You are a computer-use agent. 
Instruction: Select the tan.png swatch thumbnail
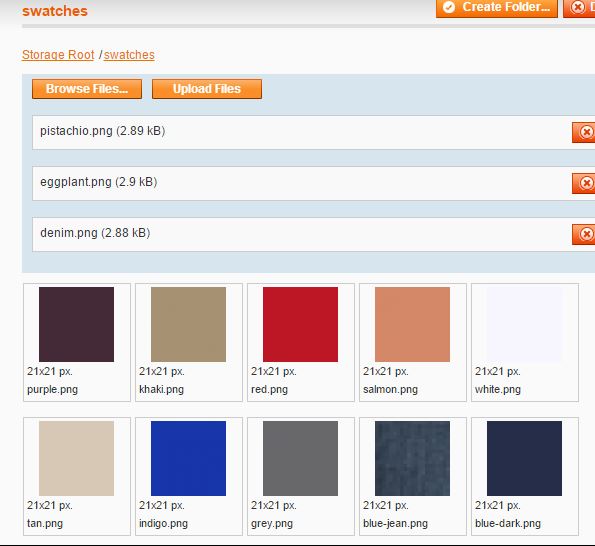click(x=76, y=458)
